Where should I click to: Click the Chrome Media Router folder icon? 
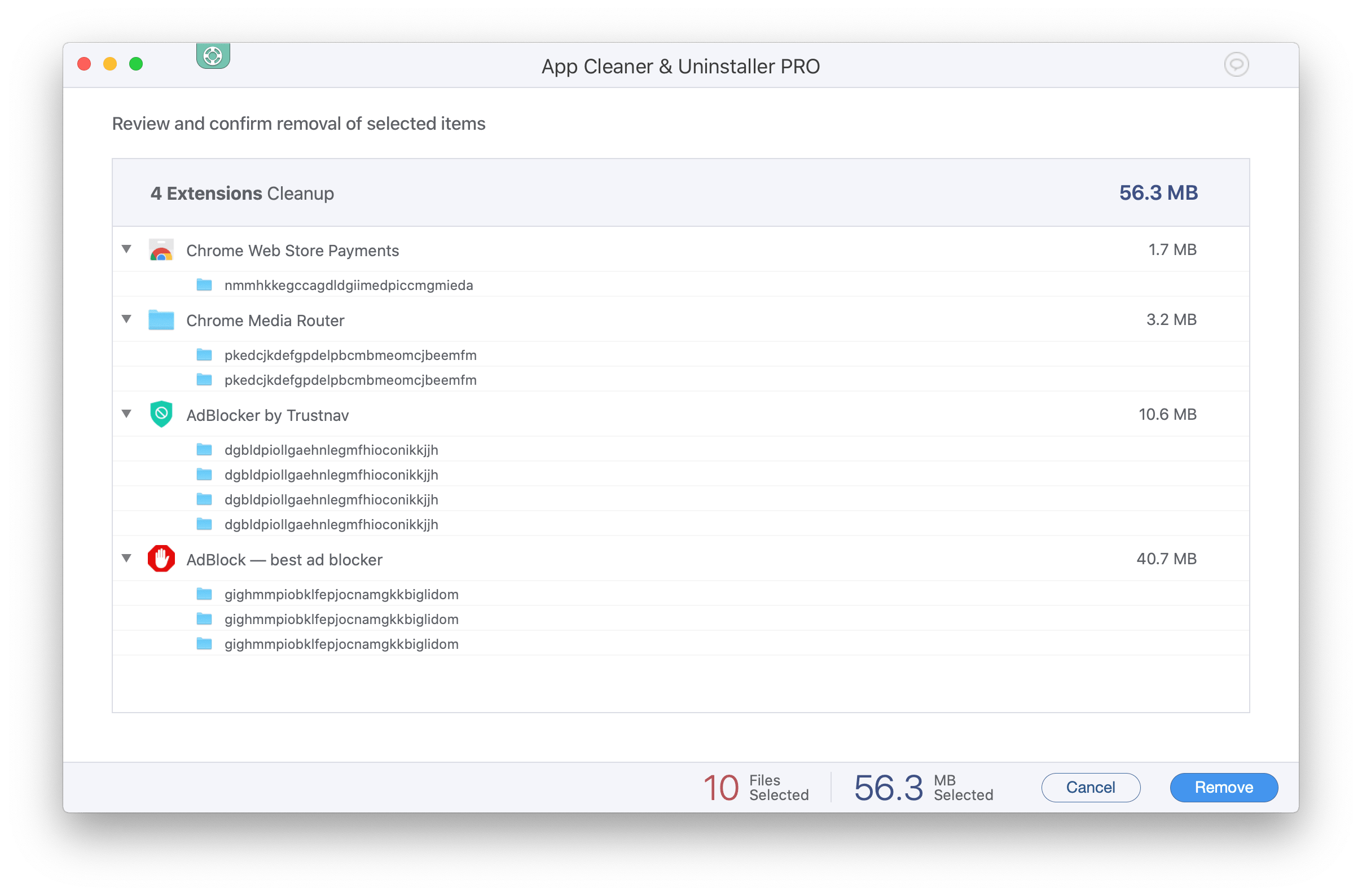point(161,320)
